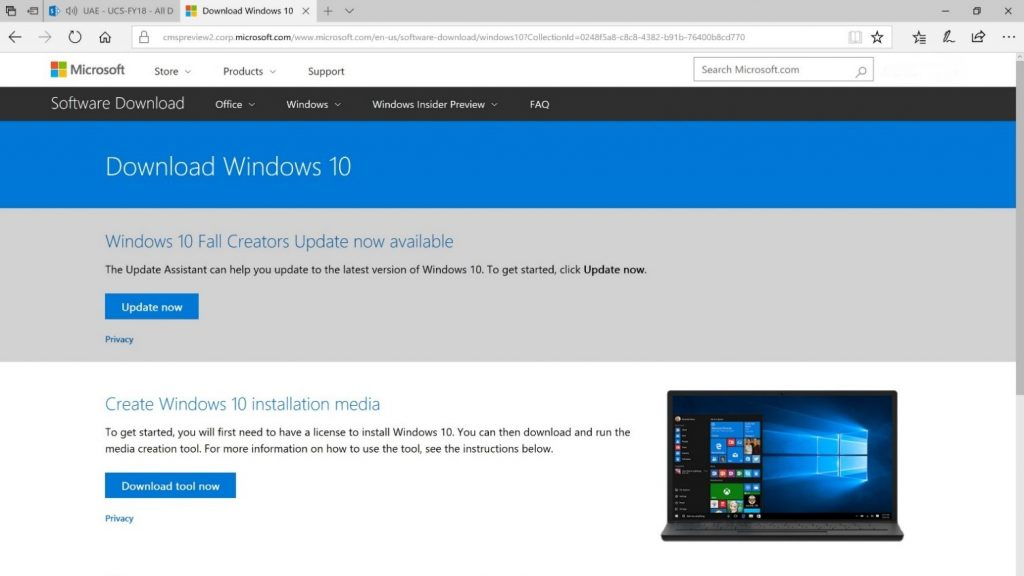
Task: Click Create Windows 10 installation media heading
Action: pyautogui.click(x=242, y=404)
